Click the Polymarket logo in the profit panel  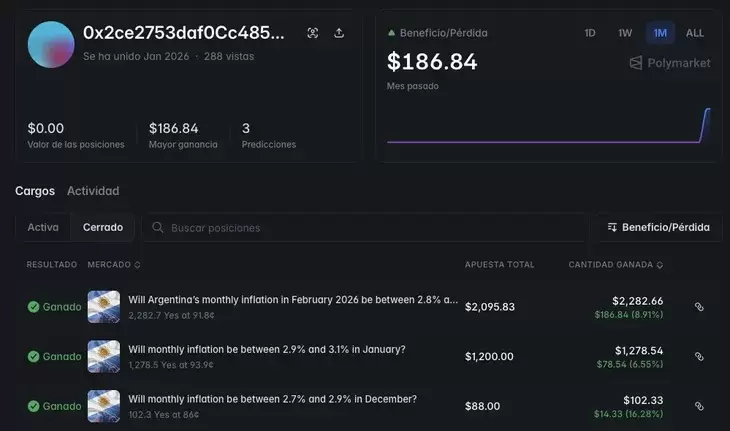(670, 63)
